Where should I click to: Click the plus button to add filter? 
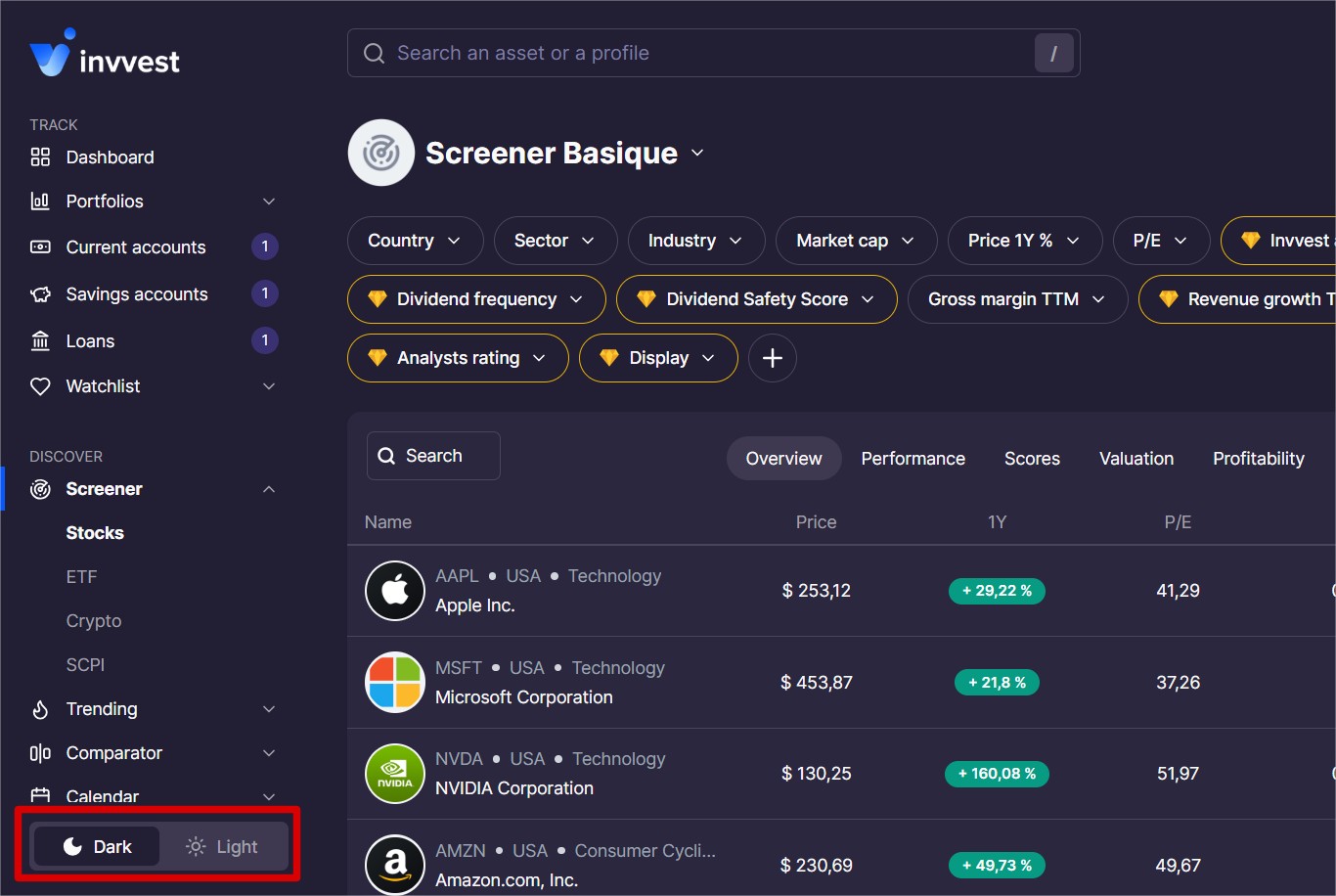point(773,358)
